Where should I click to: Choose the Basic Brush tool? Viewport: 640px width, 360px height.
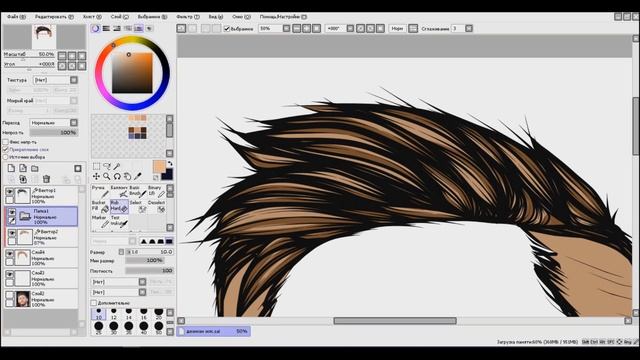pos(138,191)
